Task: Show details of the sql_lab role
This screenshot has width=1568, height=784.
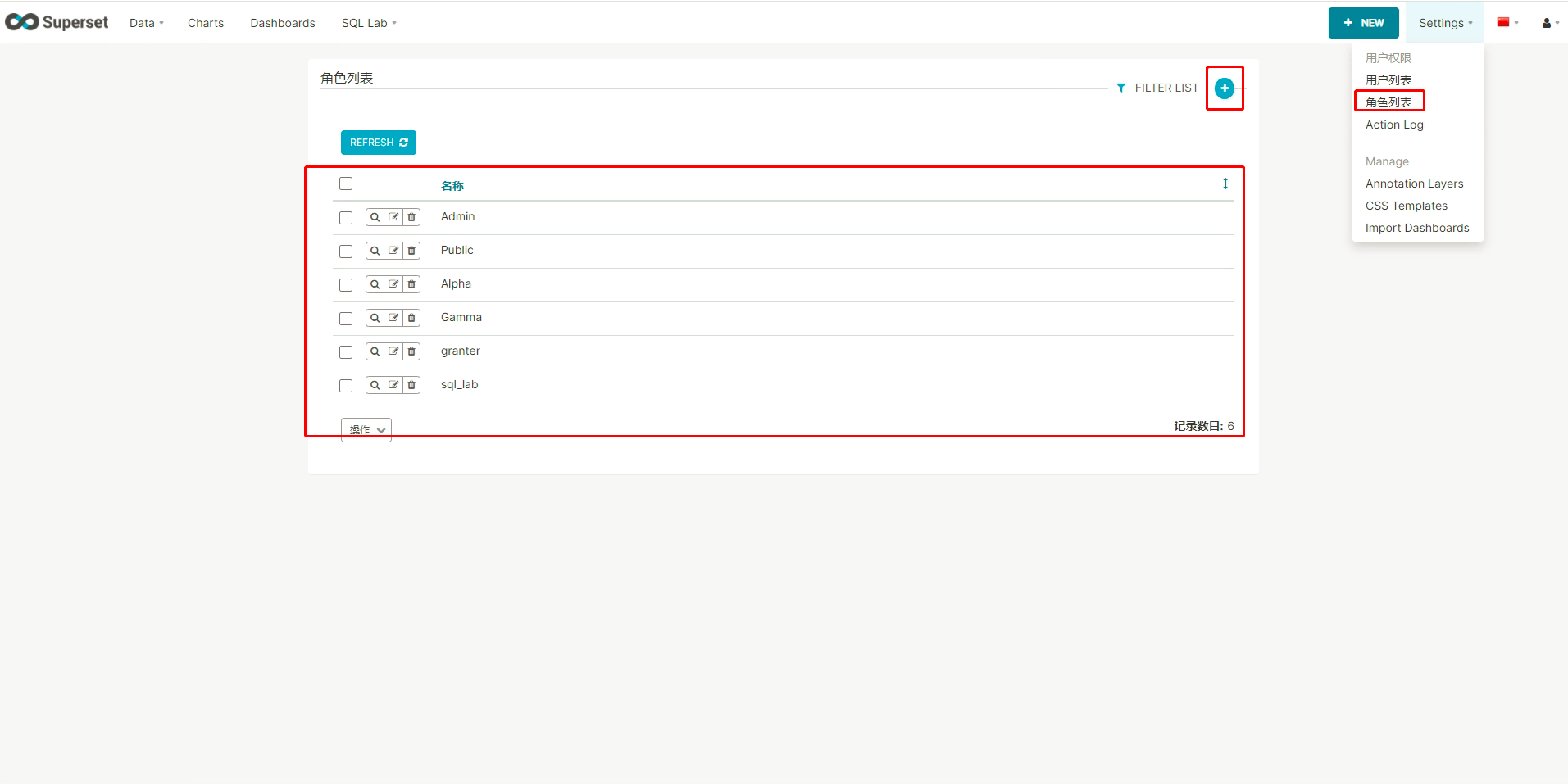Action: [x=375, y=385]
